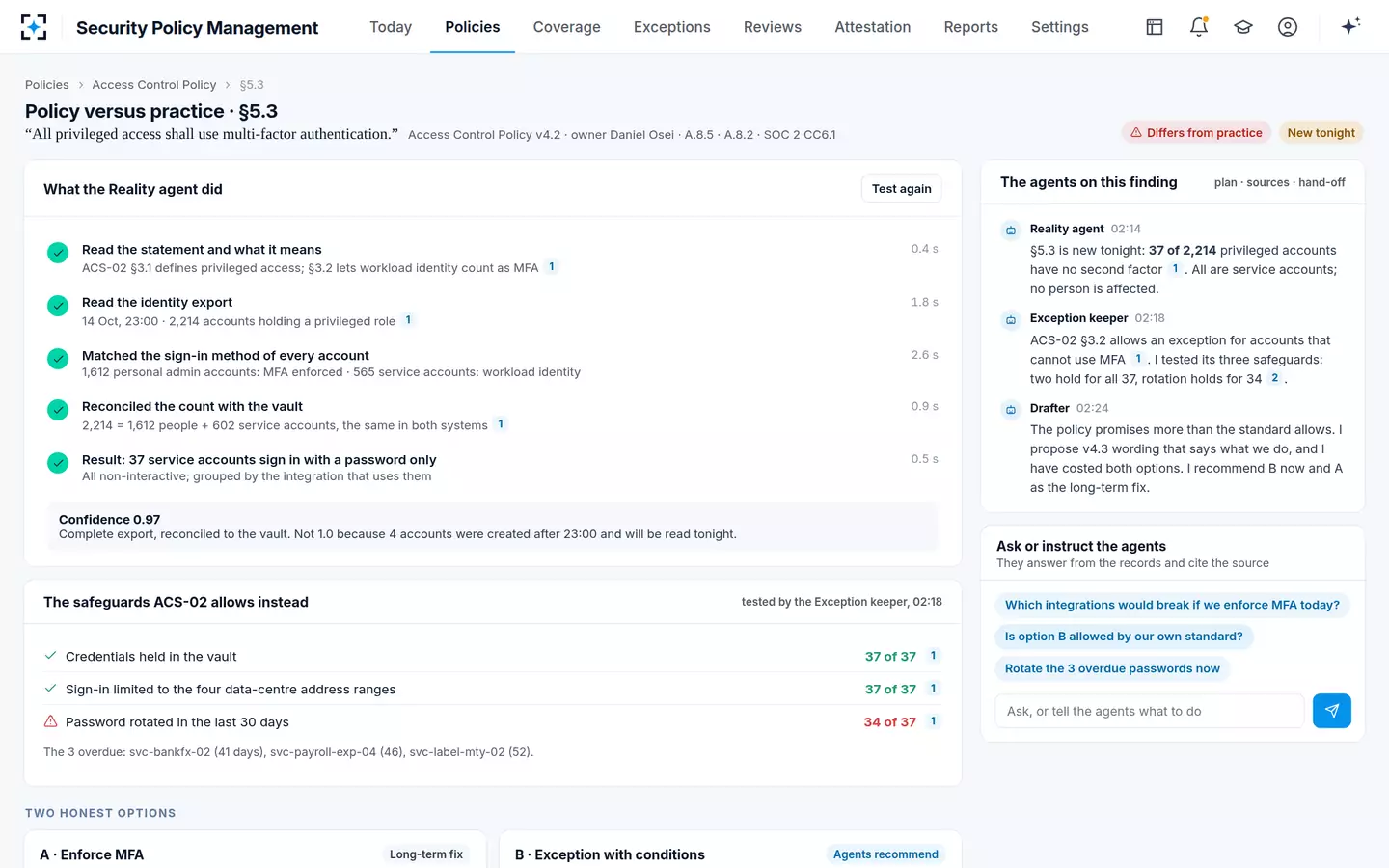The image size is (1389, 868).
Task: Click the 'Agents recommend' tag on option B
Action: pyautogui.click(x=885, y=854)
